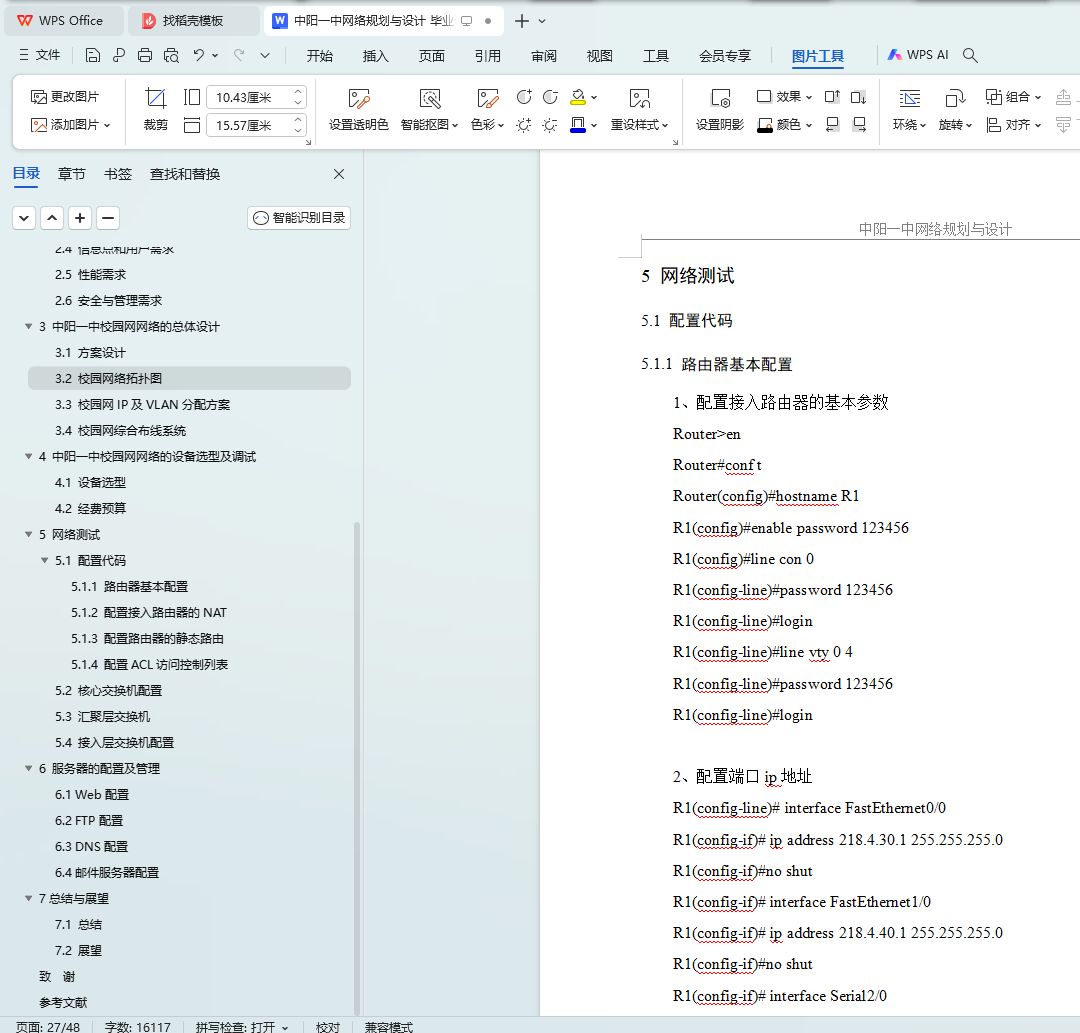Screen dimensions: 1080x1033
Task: Switch to 书签 tab in navigation pane
Action: point(118,174)
